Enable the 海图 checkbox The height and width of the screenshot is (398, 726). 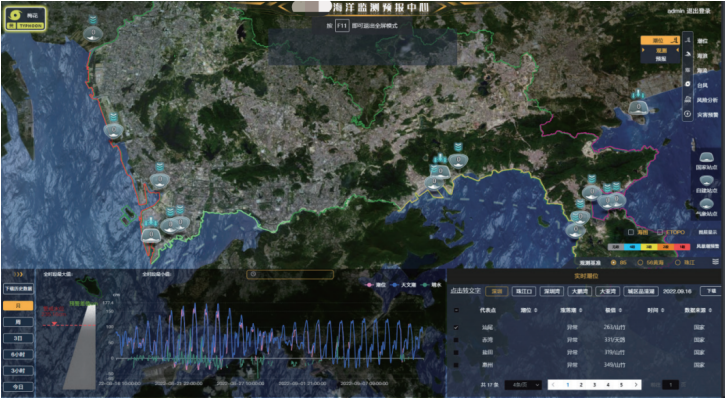631,232
